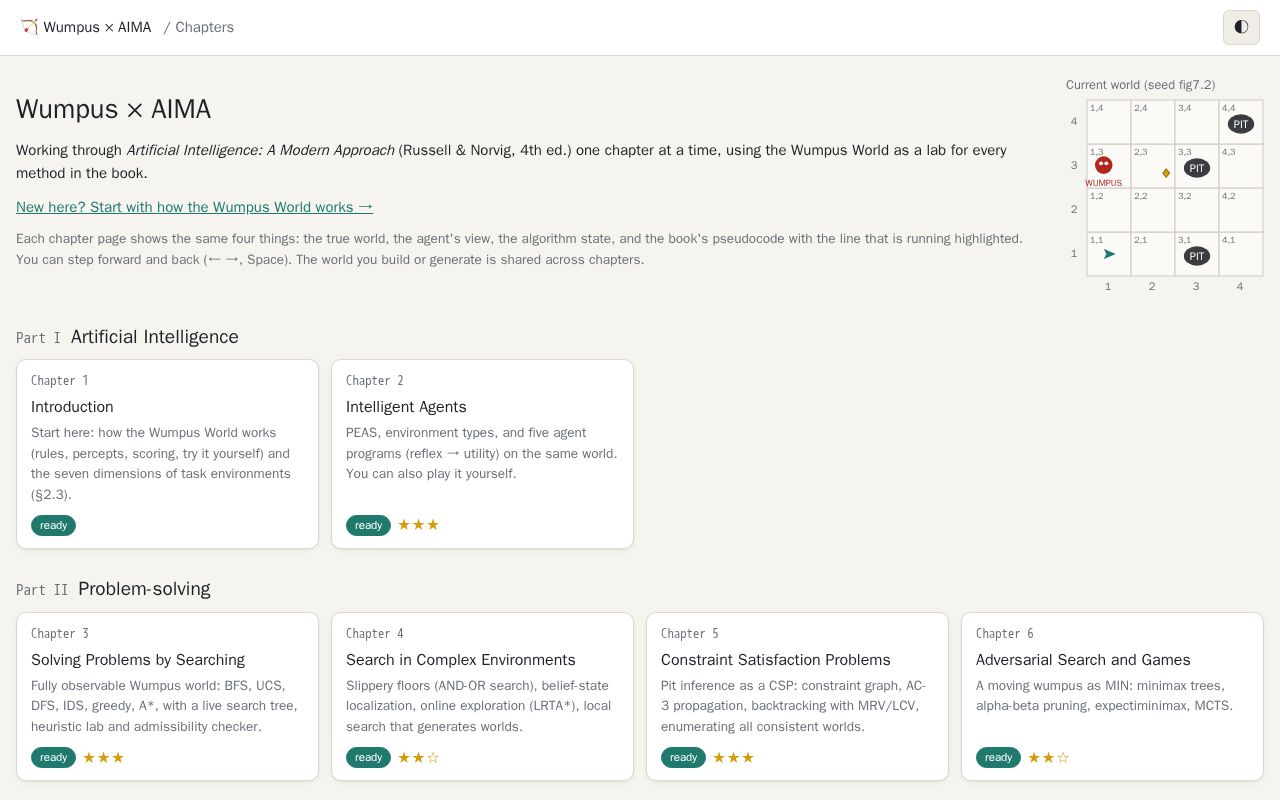Click the ready badge on Chapter 1
Image resolution: width=1280 pixels, height=800 pixels.
click(53, 525)
